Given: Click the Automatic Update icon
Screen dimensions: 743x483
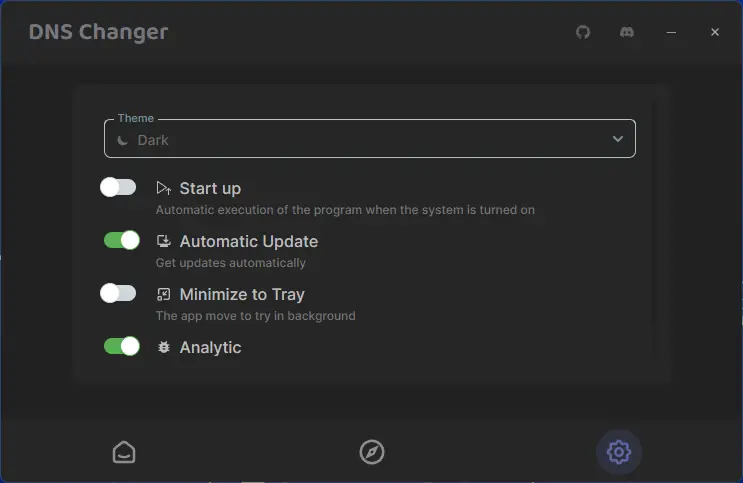Looking at the screenshot, I should coord(164,241).
